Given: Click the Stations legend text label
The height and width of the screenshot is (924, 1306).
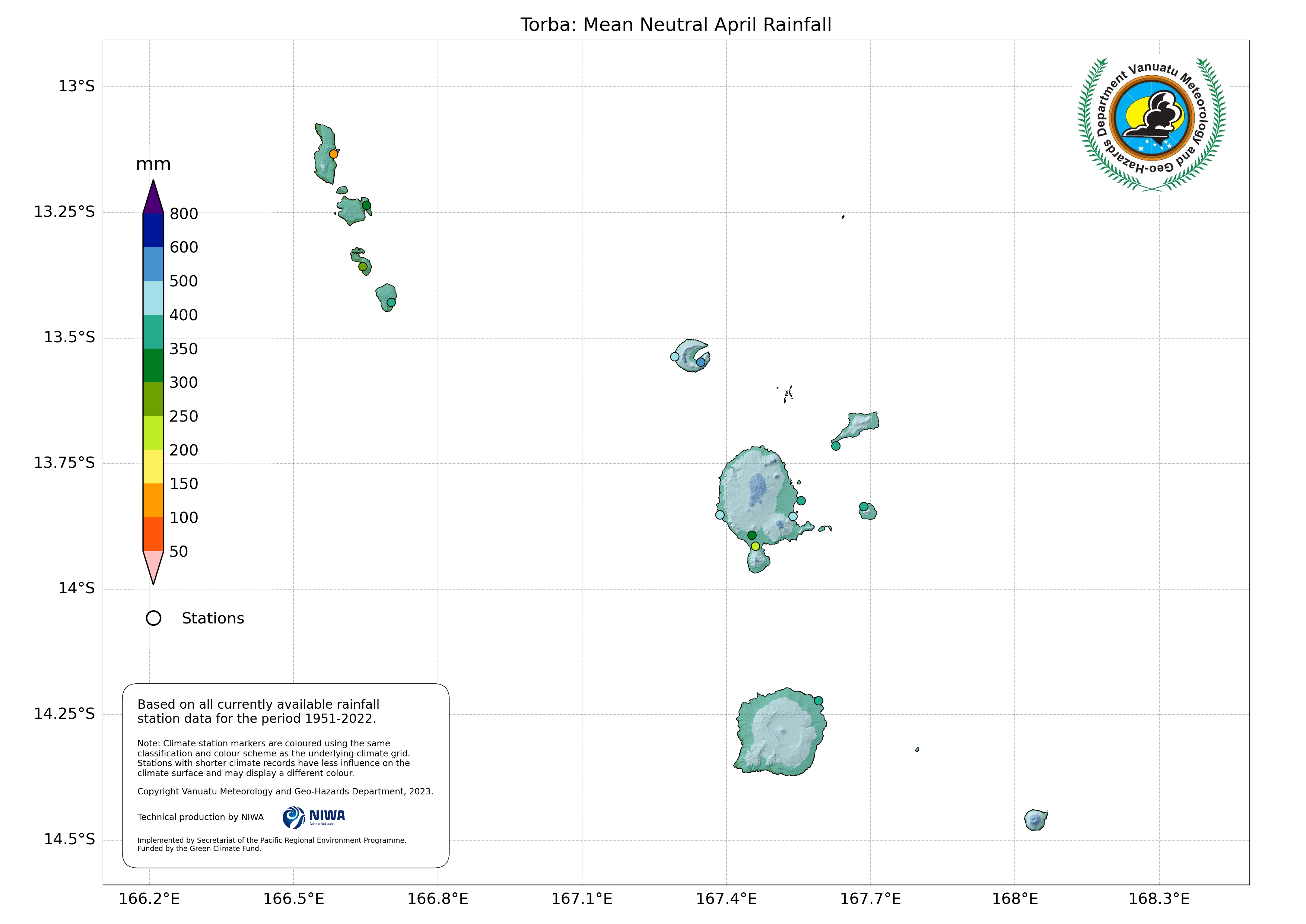Looking at the screenshot, I should tap(213, 619).
